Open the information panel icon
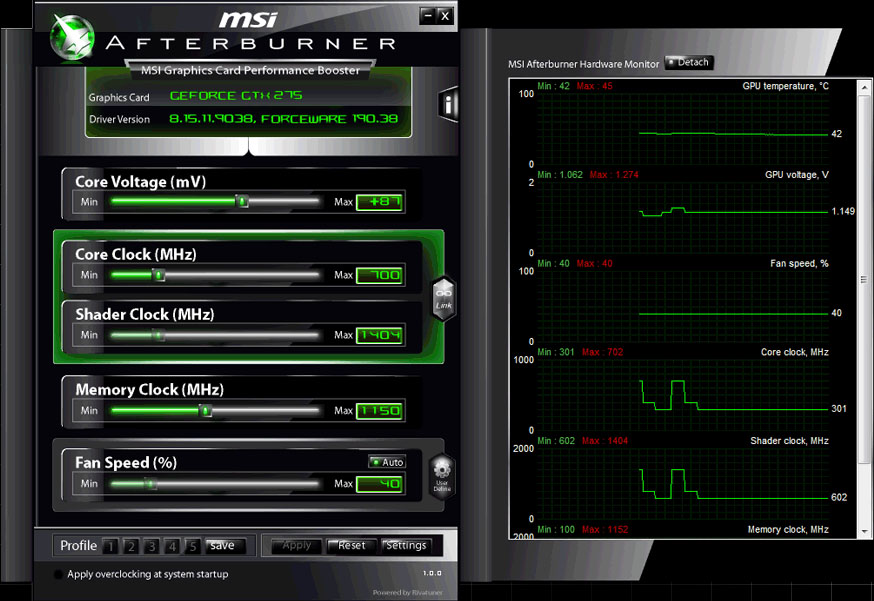 click(x=448, y=104)
